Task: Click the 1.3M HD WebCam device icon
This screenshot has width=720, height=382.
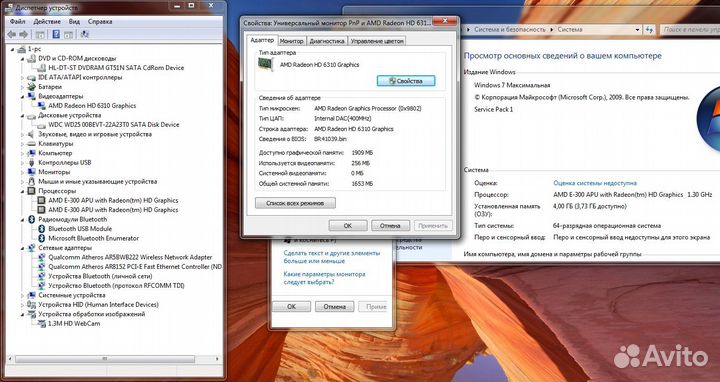Action: point(42,324)
